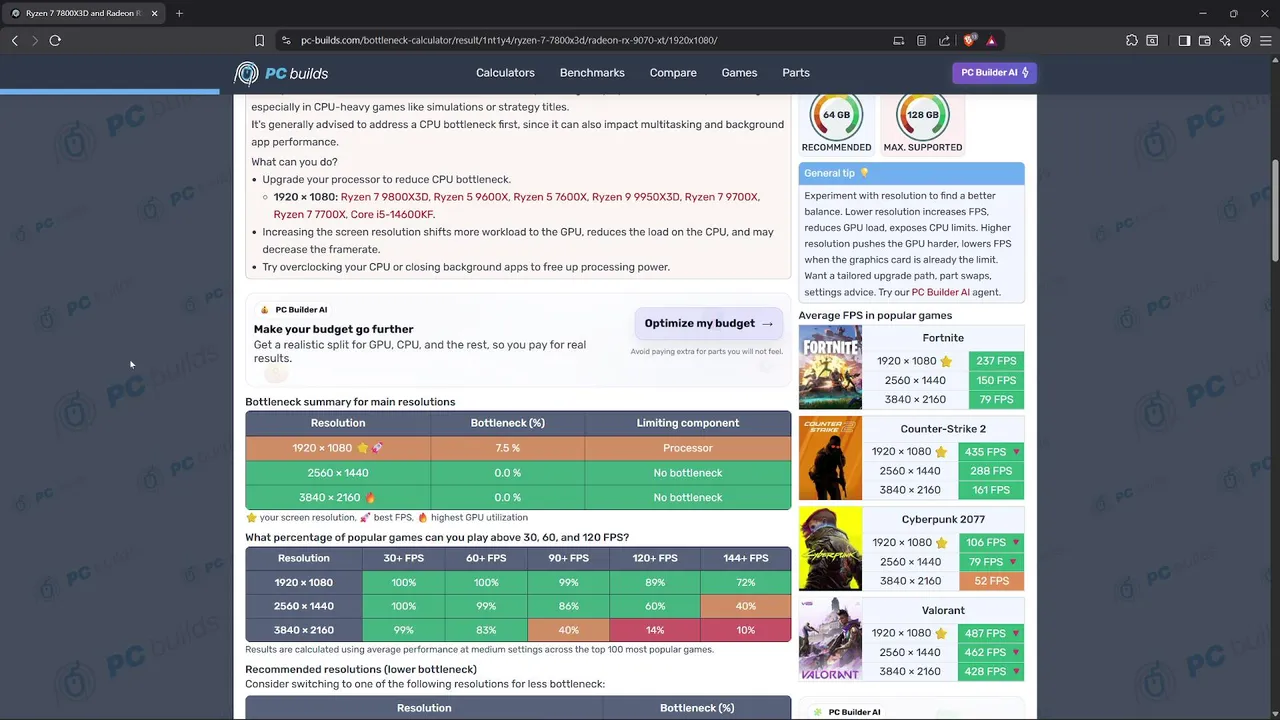Screen dimensions: 1280x720
Task: Click the browser address bar URL
Action: point(509,40)
